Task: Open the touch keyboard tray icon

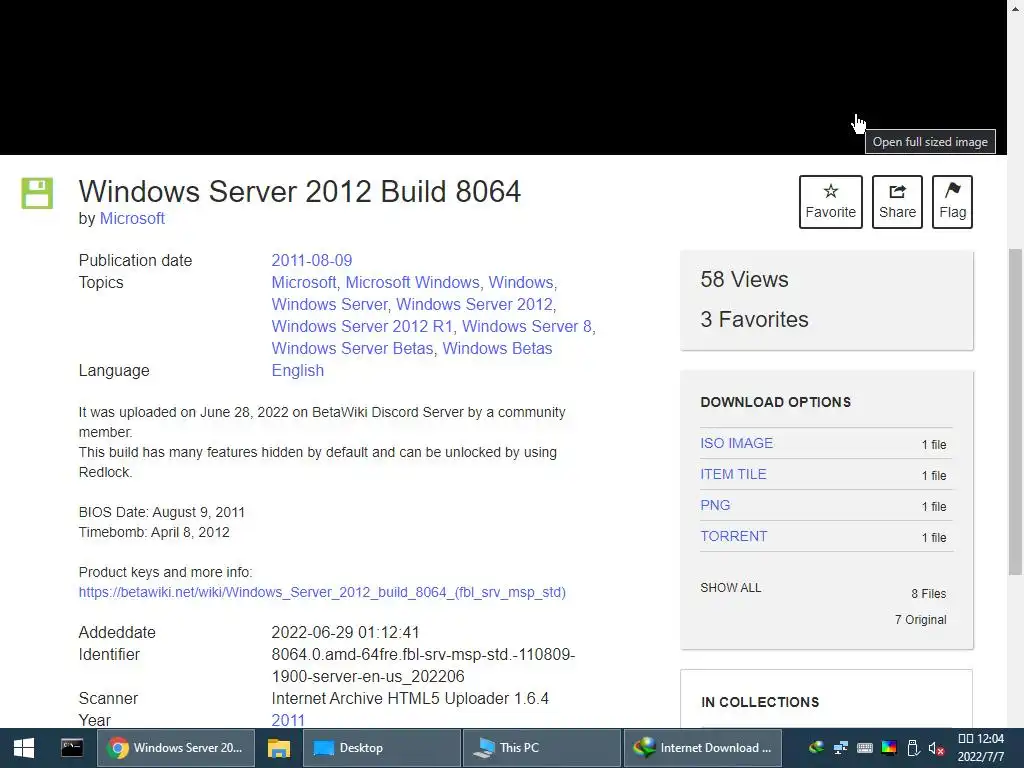Action: pyautogui.click(x=865, y=748)
